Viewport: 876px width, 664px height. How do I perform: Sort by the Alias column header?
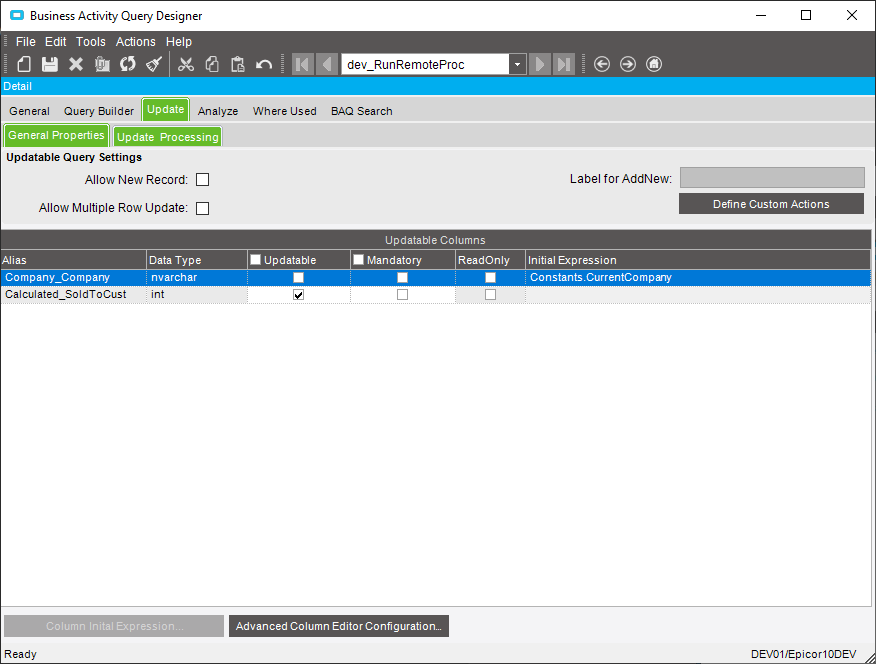tap(73, 260)
